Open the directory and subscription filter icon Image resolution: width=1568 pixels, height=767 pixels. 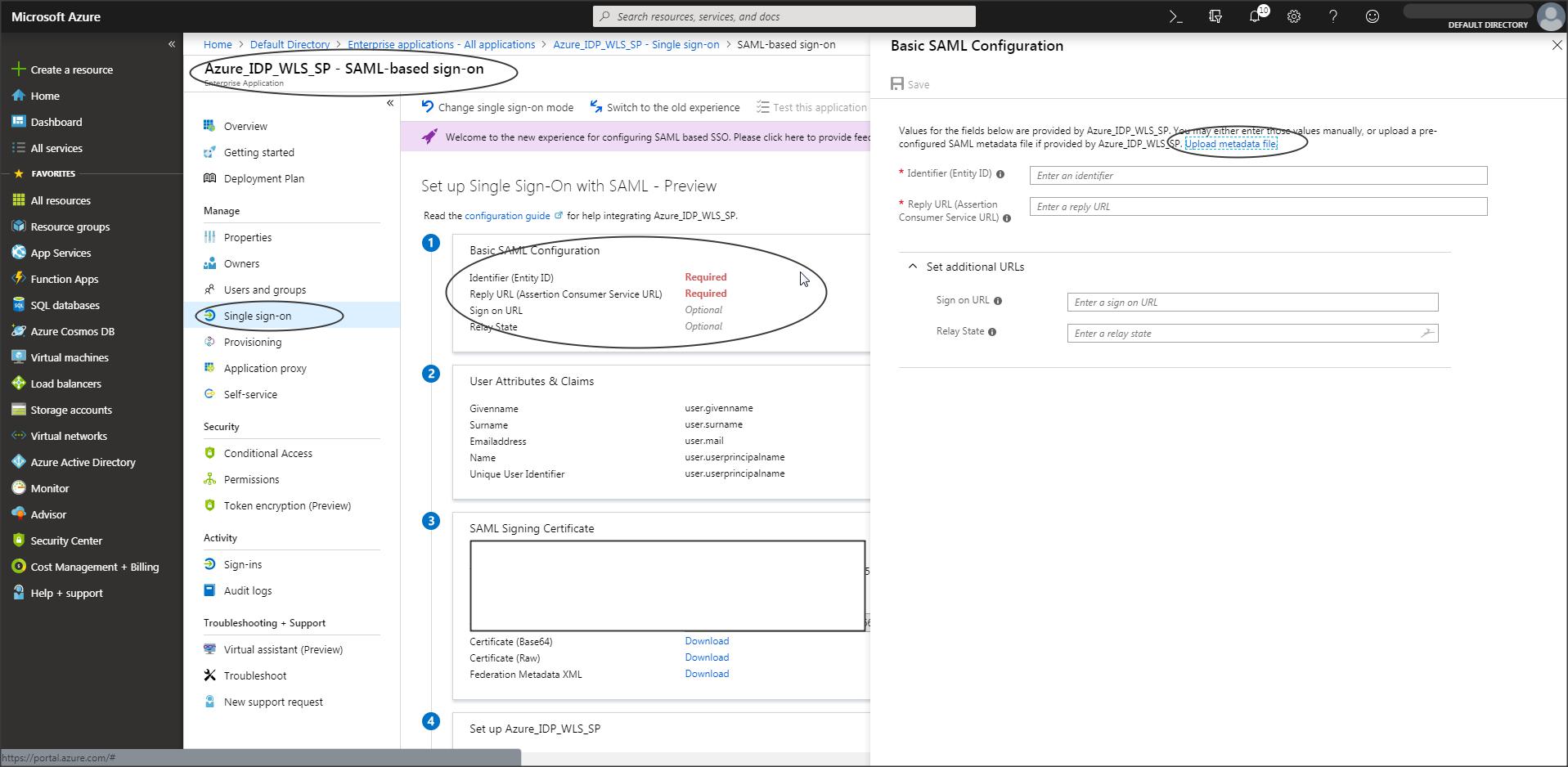(x=1215, y=16)
